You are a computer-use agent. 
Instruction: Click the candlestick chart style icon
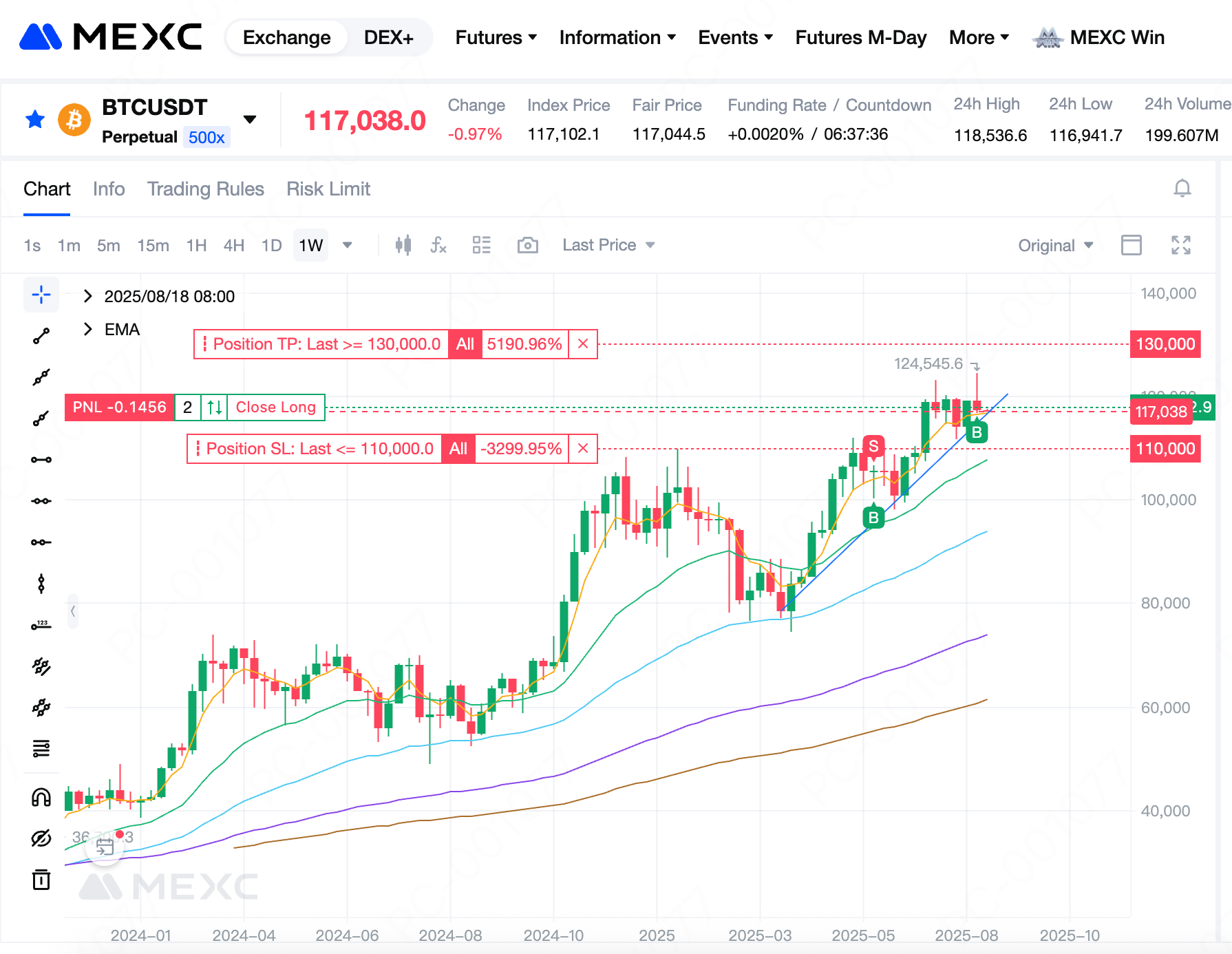point(403,245)
